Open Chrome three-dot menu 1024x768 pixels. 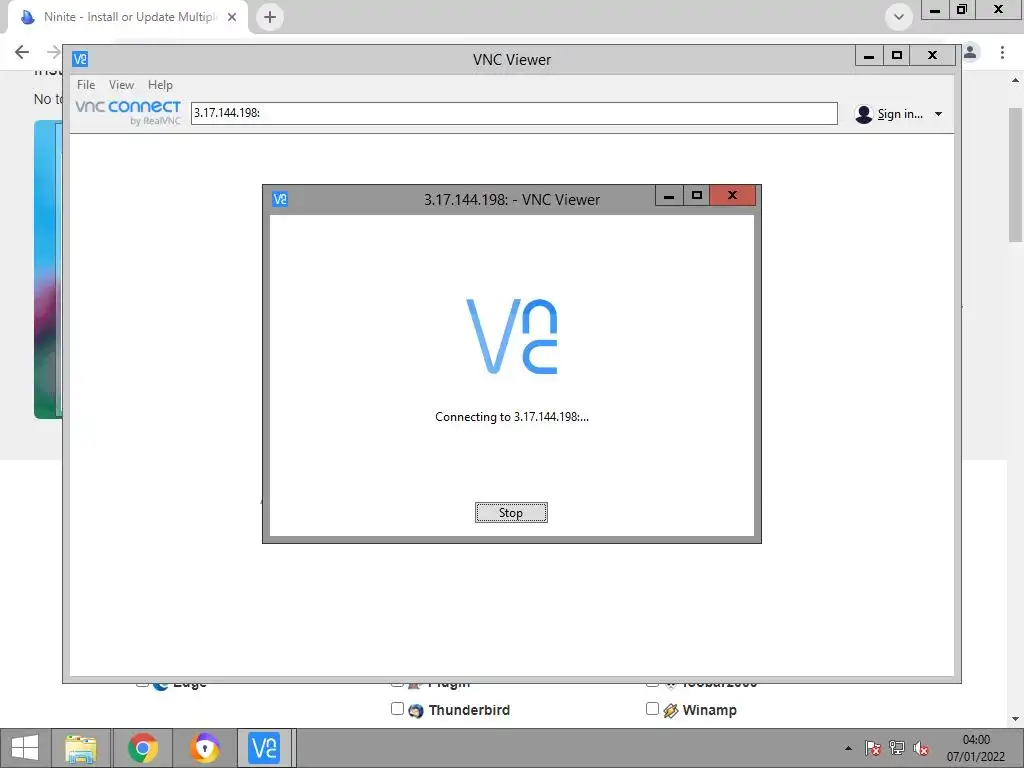tap(1002, 52)
